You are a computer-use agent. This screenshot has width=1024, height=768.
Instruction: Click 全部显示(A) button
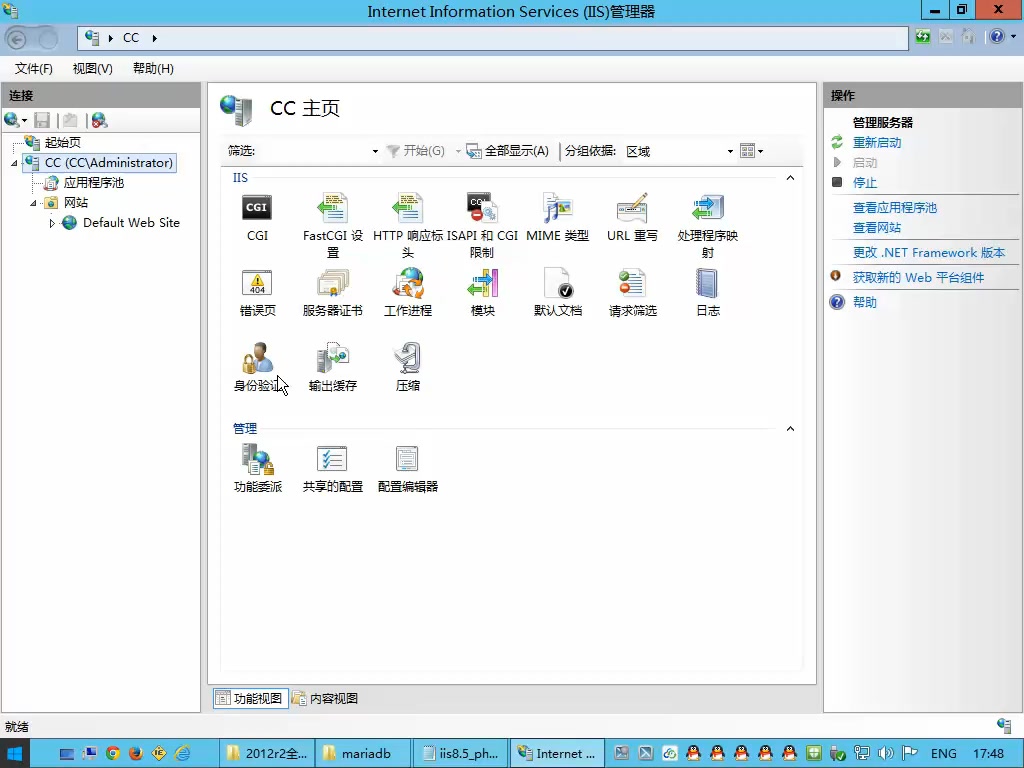pyautogui.click(x=508, y=152)
